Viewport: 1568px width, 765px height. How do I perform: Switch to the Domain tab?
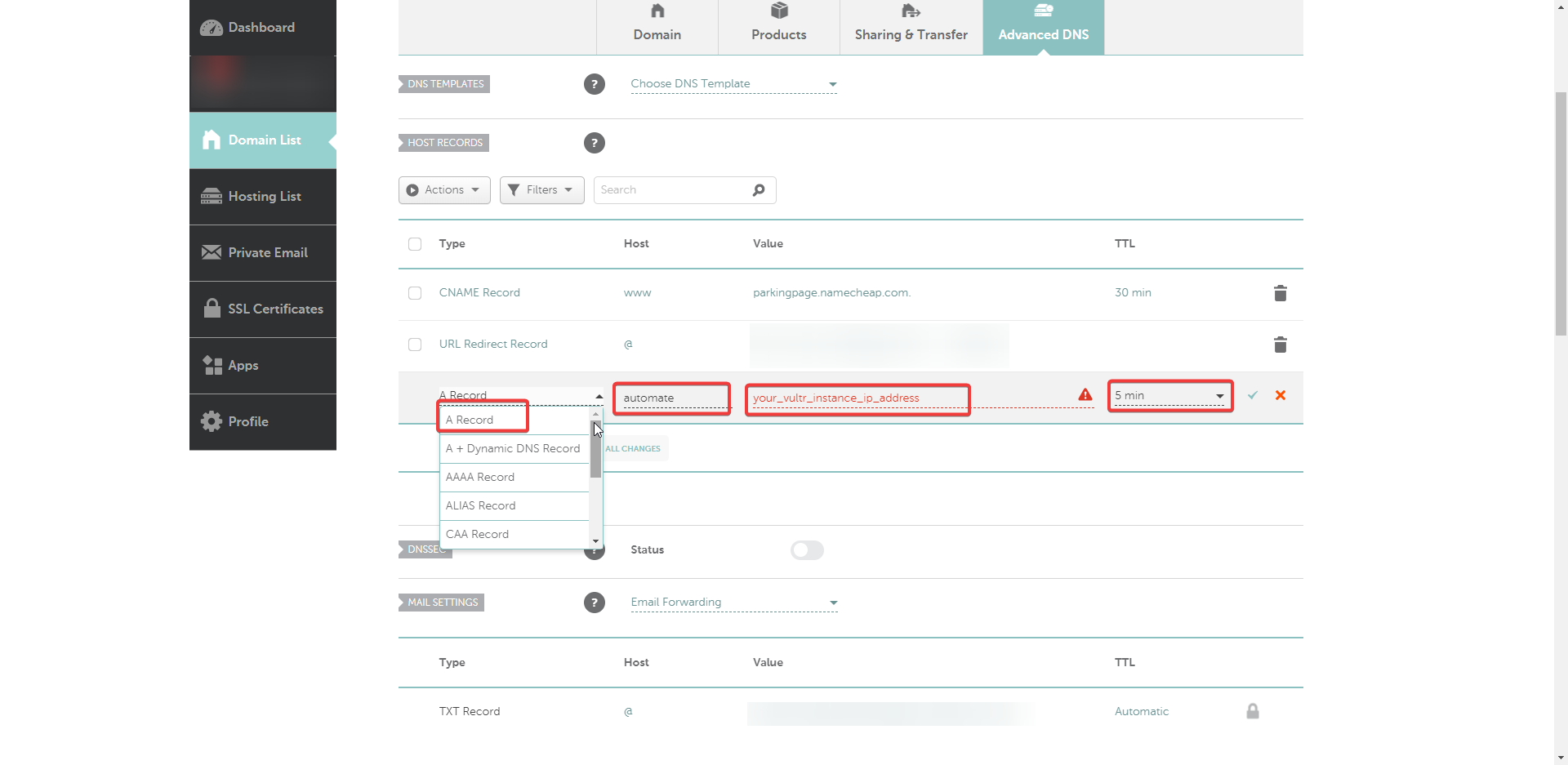(657, 27)
